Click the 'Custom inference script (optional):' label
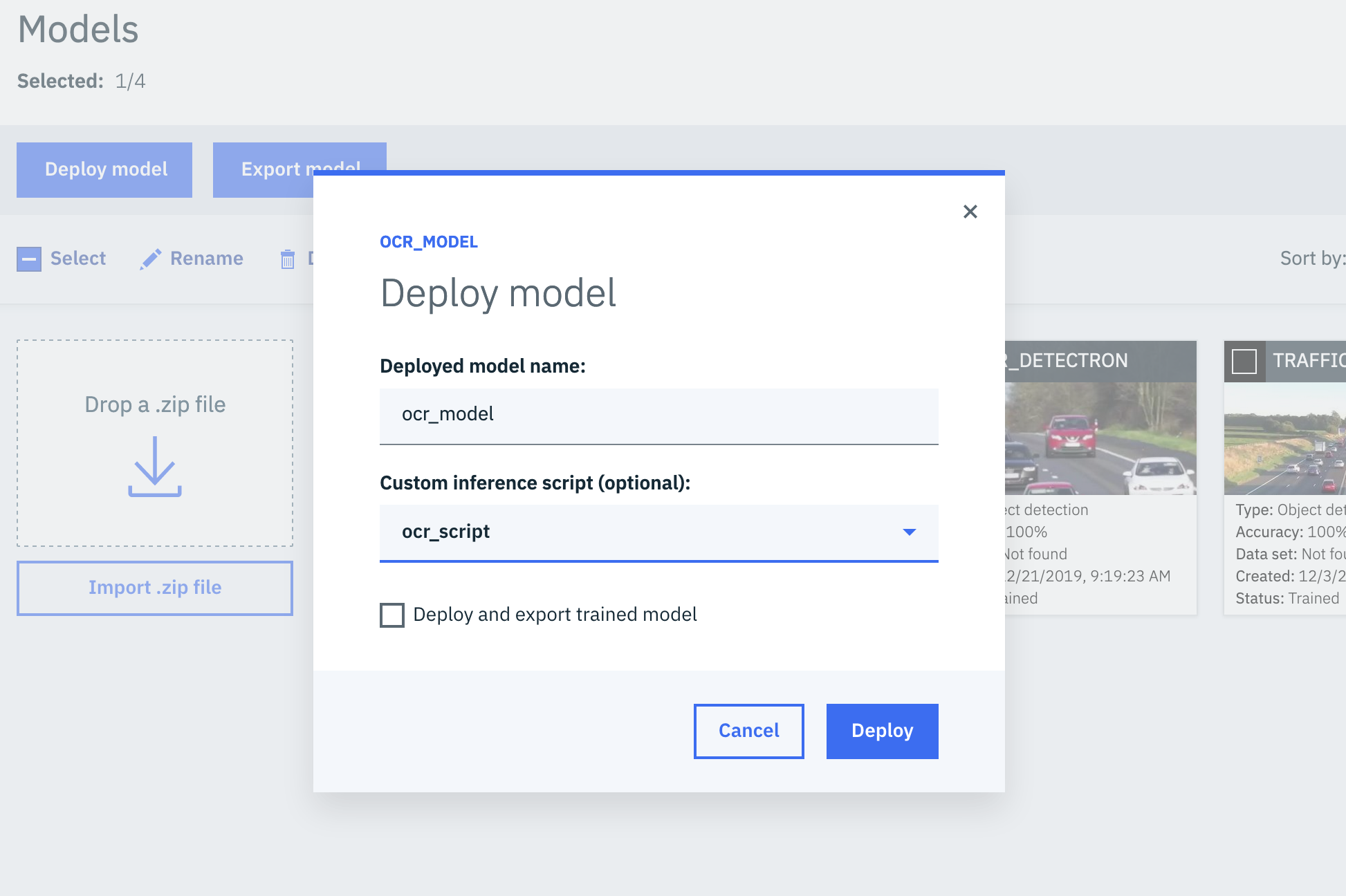The width and height of the screenshot is (1346, 896). pyautogui.click(x=535, y=483)
